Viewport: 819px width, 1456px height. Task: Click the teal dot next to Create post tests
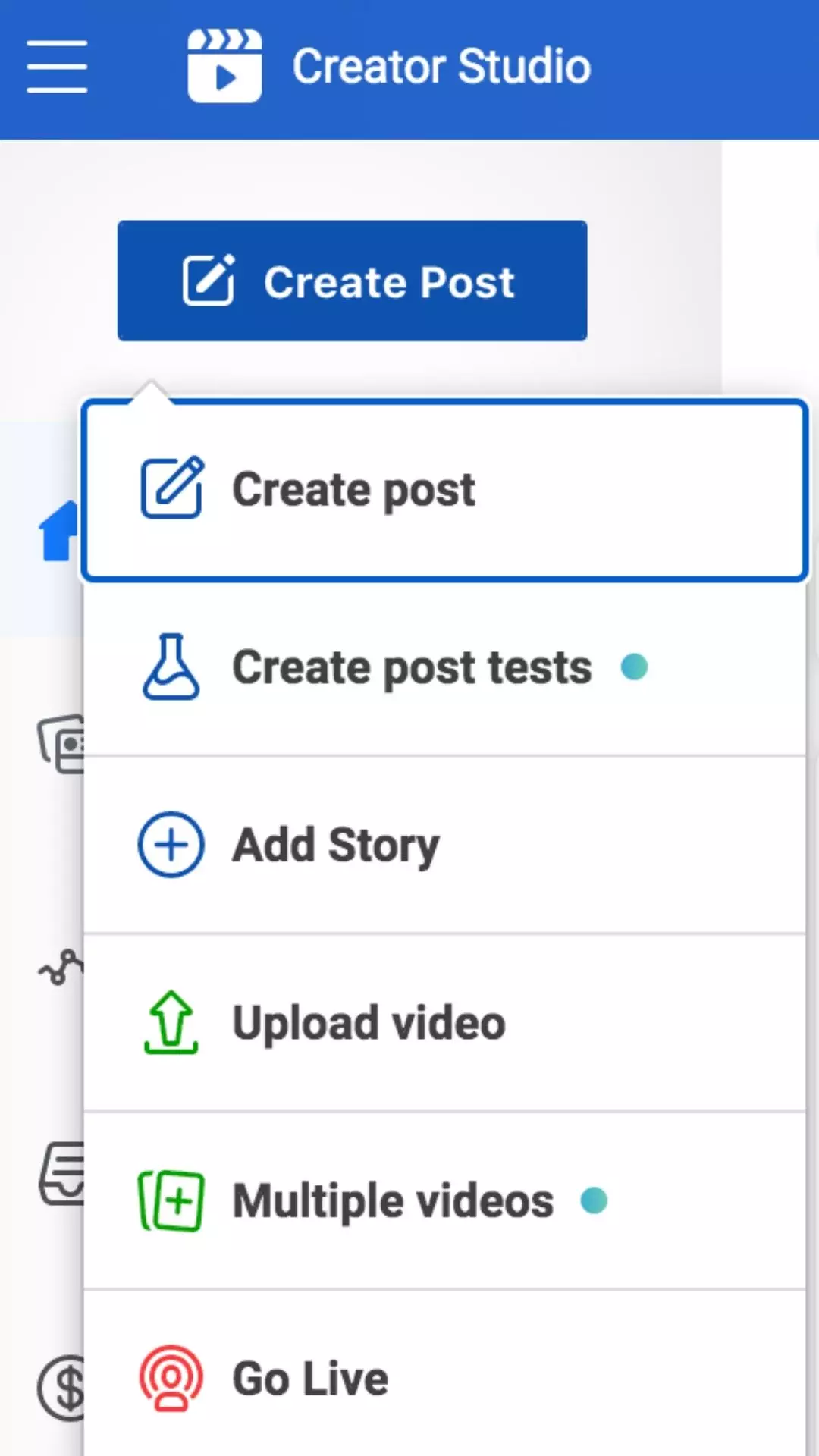[634, 667]
